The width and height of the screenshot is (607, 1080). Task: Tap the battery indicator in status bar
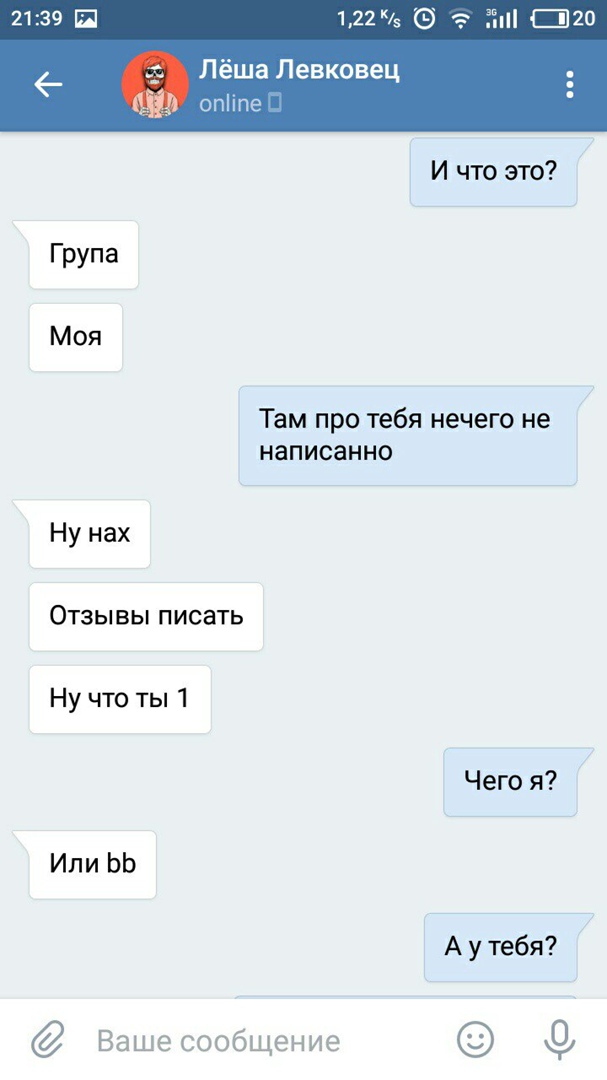(551, 19)
